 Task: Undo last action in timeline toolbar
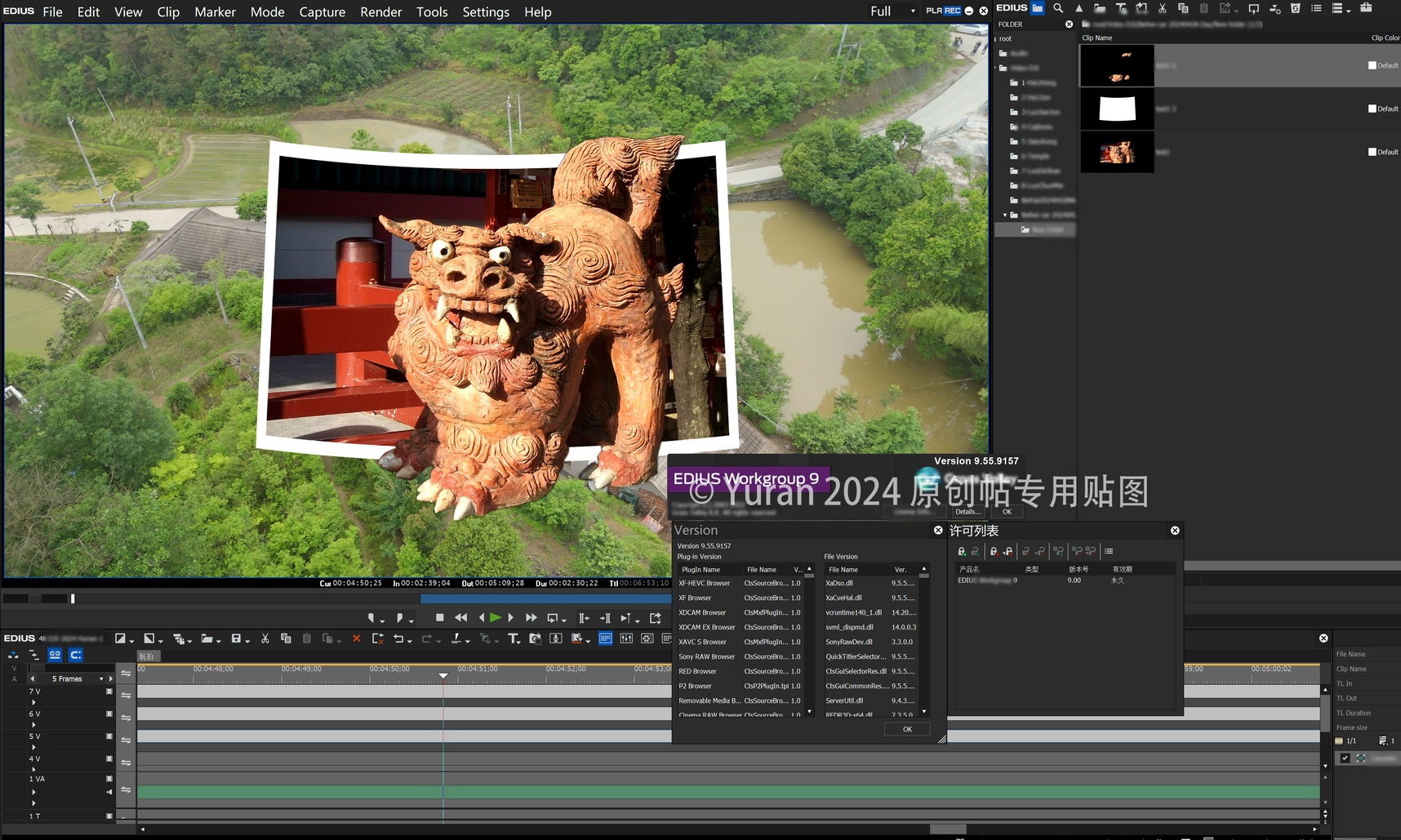[398, 638]
